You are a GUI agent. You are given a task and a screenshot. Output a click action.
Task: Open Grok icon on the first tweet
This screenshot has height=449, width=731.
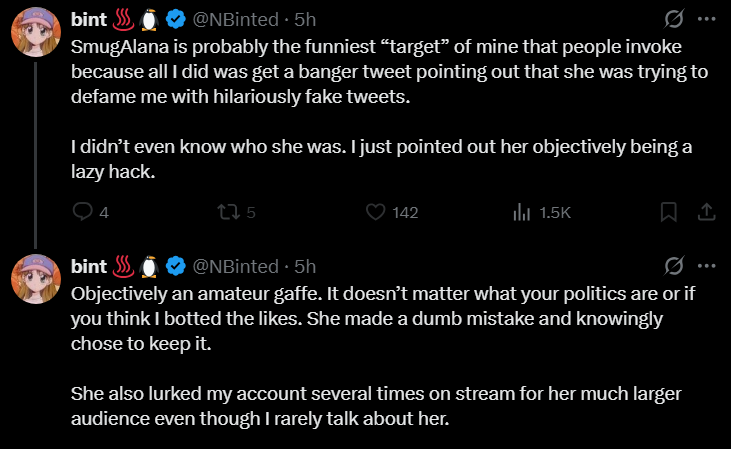675,20
